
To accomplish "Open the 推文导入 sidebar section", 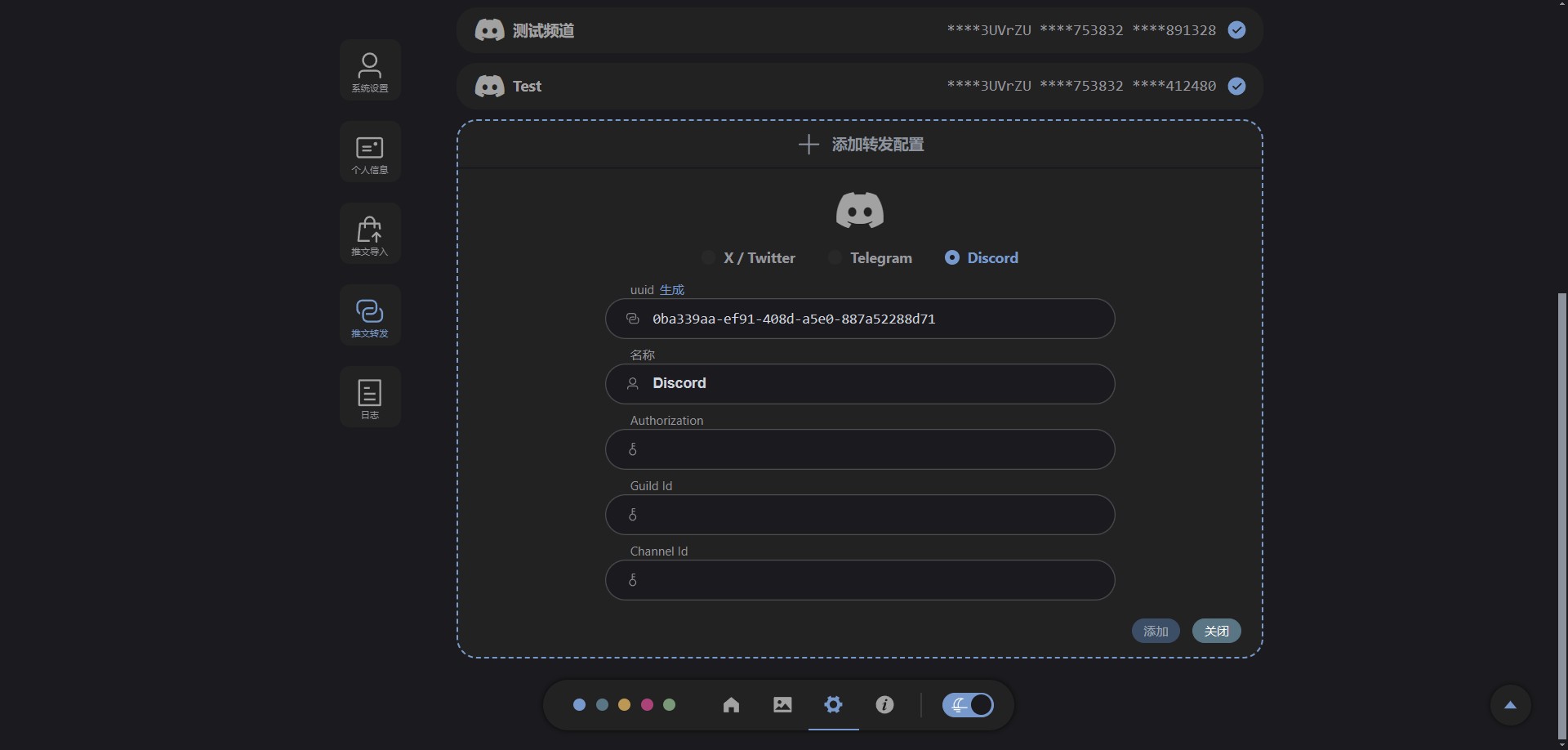I will (370, 234).
